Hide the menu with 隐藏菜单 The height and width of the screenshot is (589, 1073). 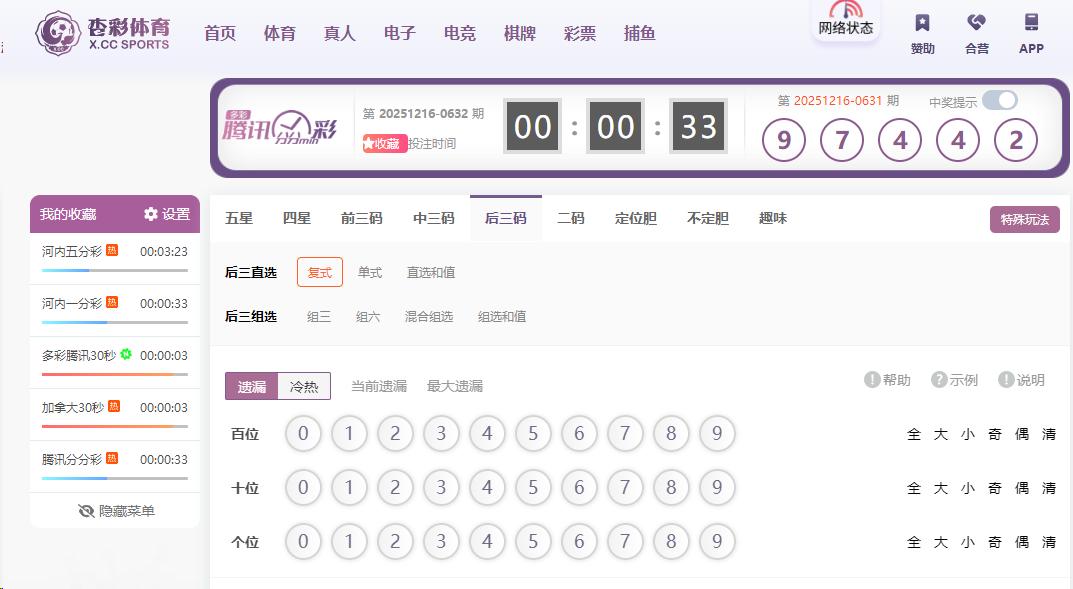[116, 511]
